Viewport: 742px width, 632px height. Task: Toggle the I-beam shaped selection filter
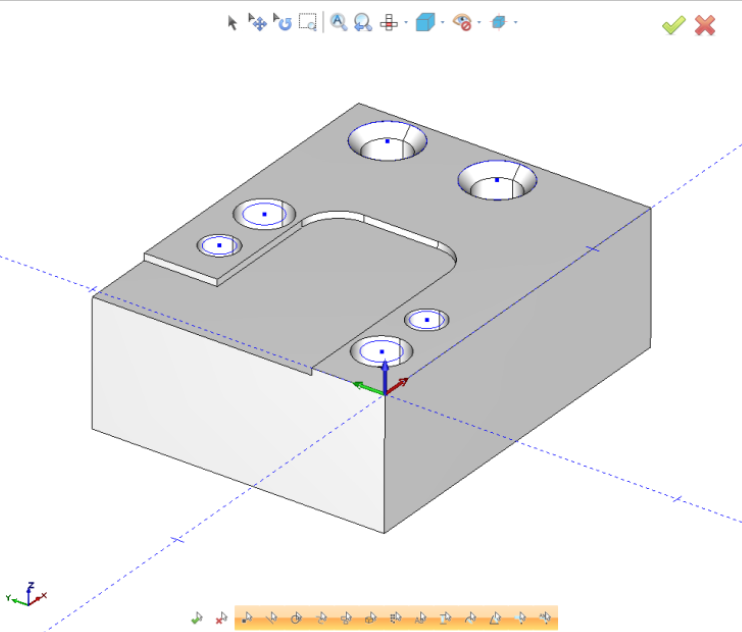tap(445, 618)
